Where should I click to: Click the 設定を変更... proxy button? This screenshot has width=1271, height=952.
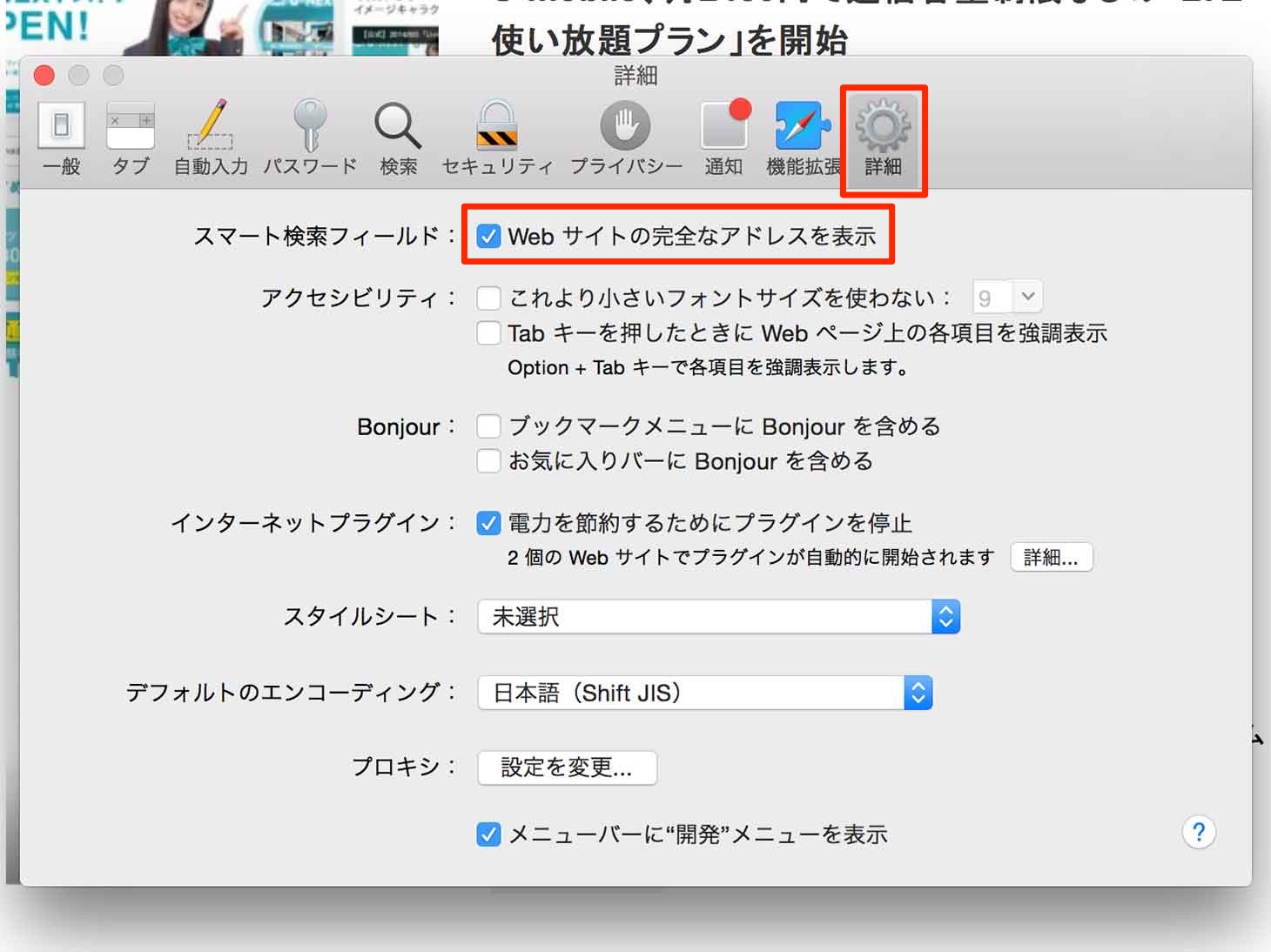567,768
